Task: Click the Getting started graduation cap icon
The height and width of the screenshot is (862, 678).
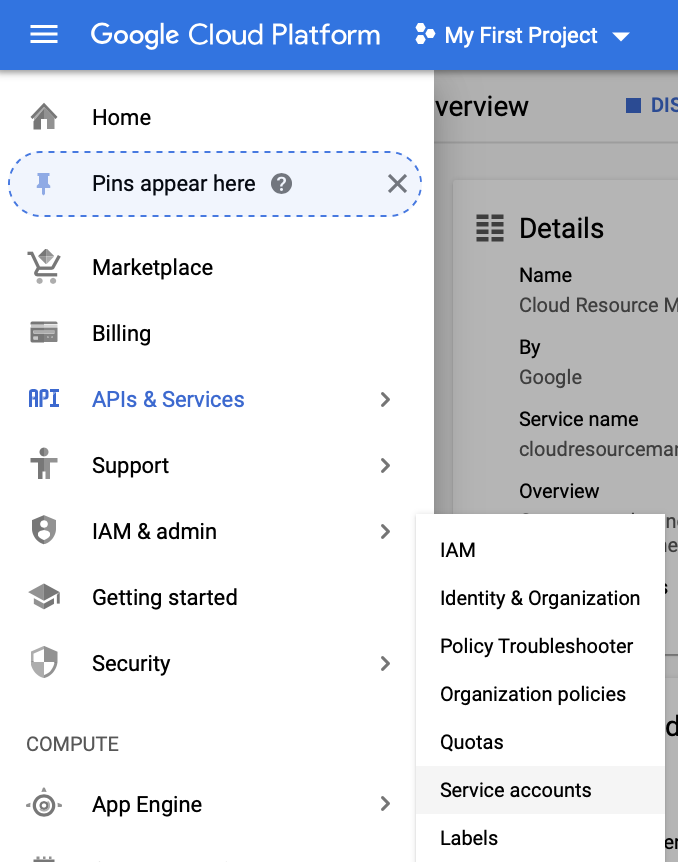Action: [44, 596]
